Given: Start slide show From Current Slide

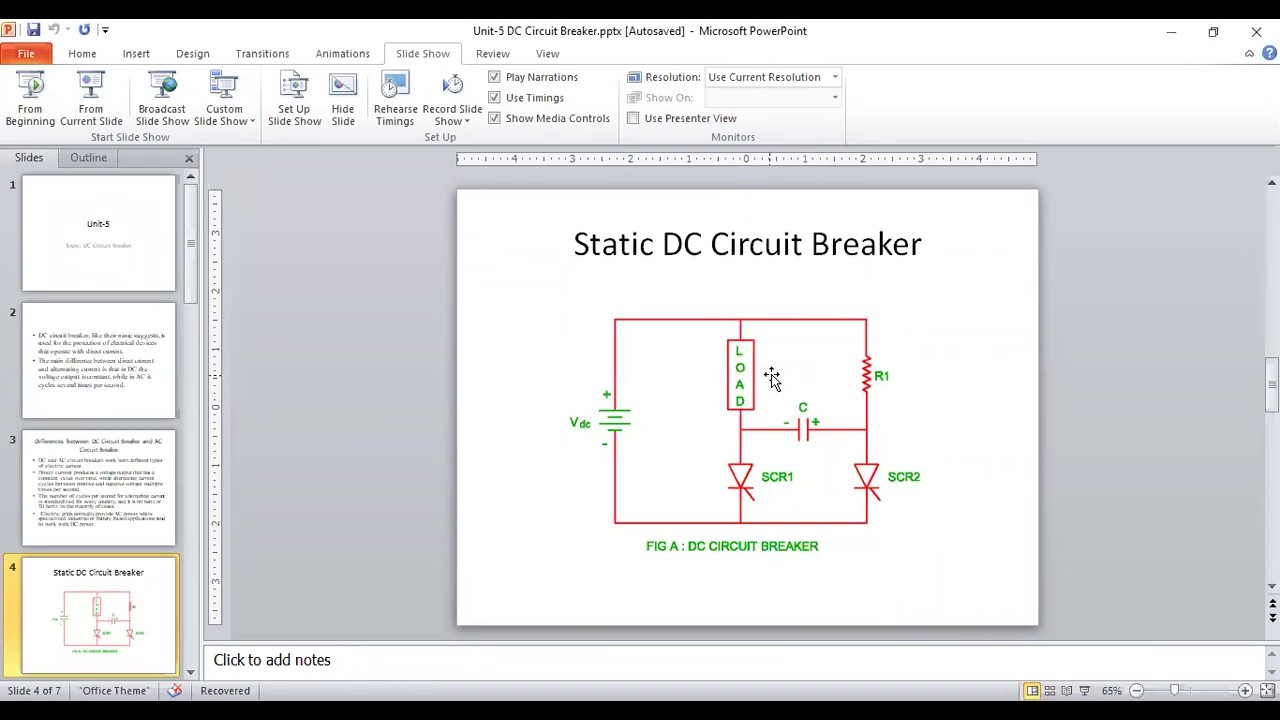Looking at the screenshot, I should tap(91, 99).
